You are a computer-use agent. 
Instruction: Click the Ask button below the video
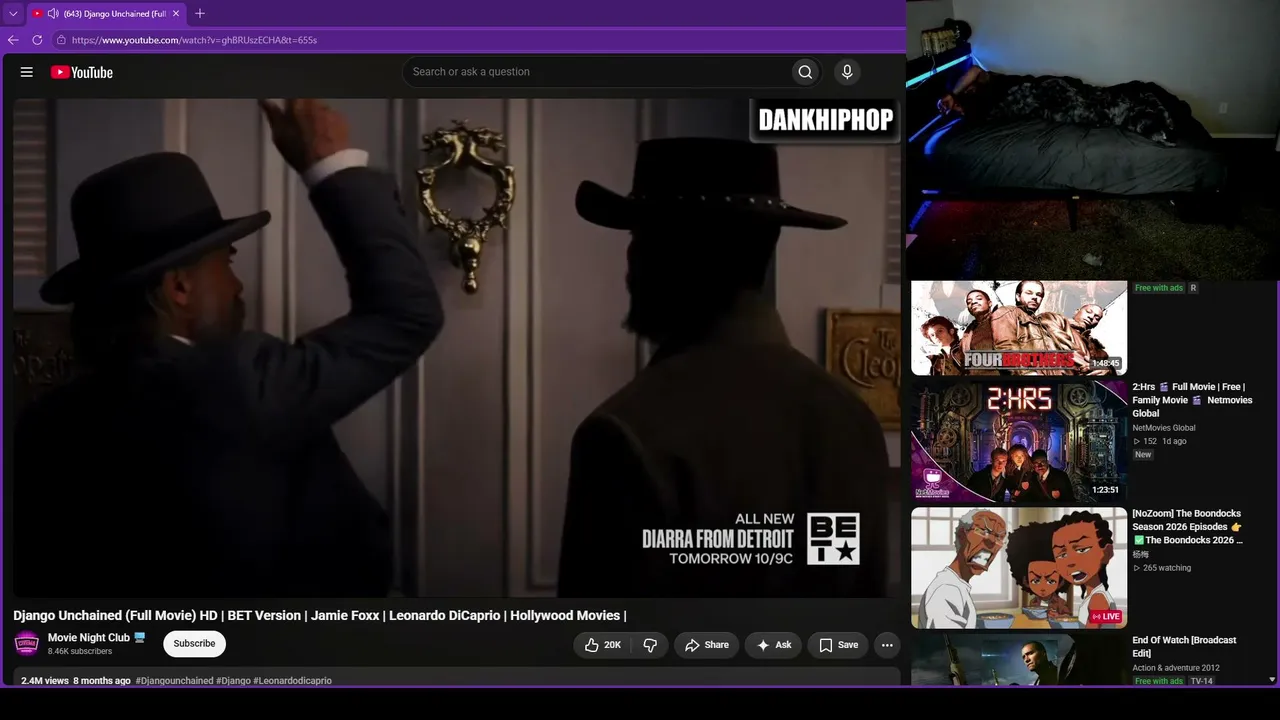click(x=773, y=645)
